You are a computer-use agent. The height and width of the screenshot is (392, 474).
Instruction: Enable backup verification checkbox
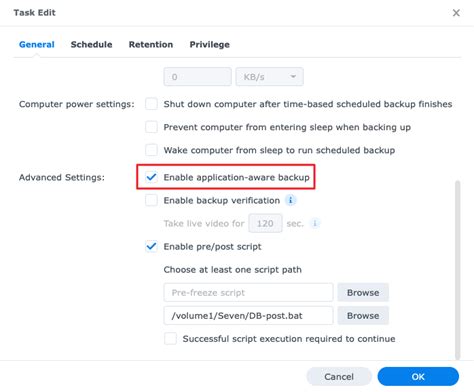pos(151,200)
